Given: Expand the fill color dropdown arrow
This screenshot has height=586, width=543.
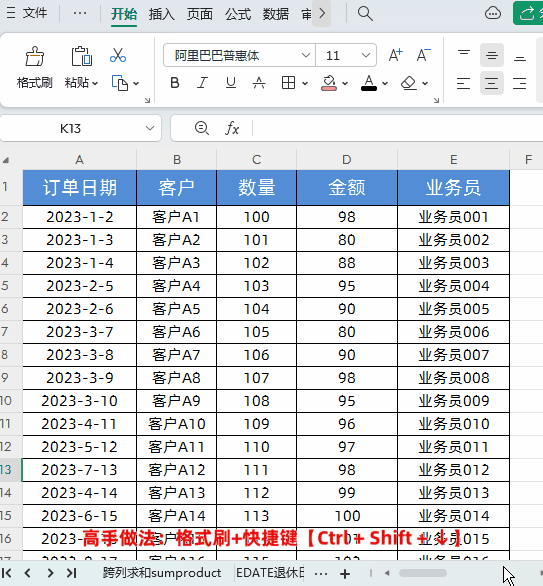Looking at the screenshot, I should tap(345, 83).
